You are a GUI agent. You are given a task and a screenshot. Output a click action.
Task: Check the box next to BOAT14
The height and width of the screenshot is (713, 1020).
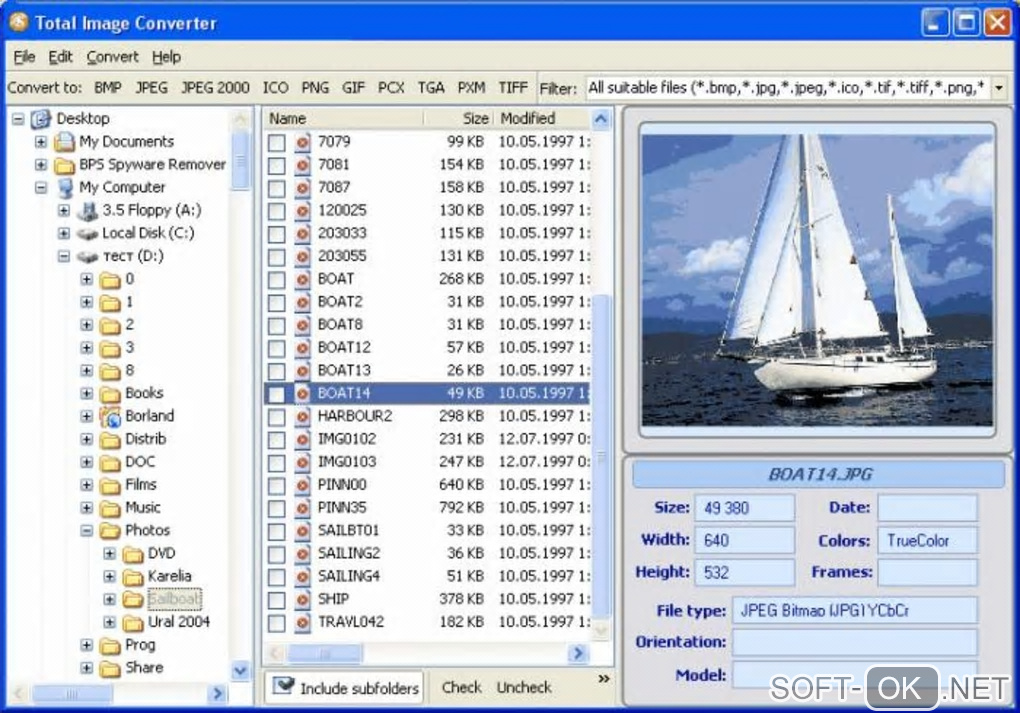coord(277,394)
